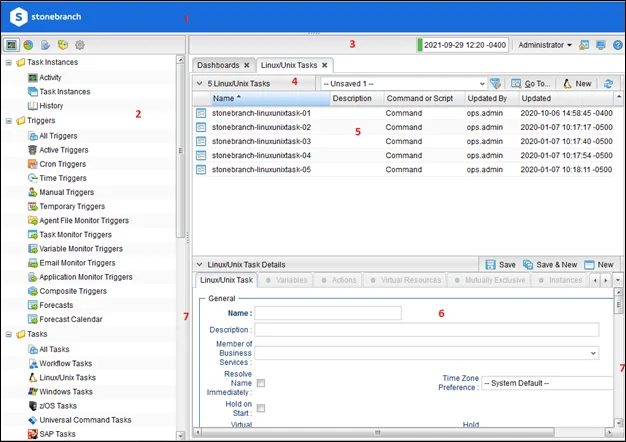
Task: Collapse the 5 Linux/Unix Tasks list section
Action: click(x=200, y=83)
